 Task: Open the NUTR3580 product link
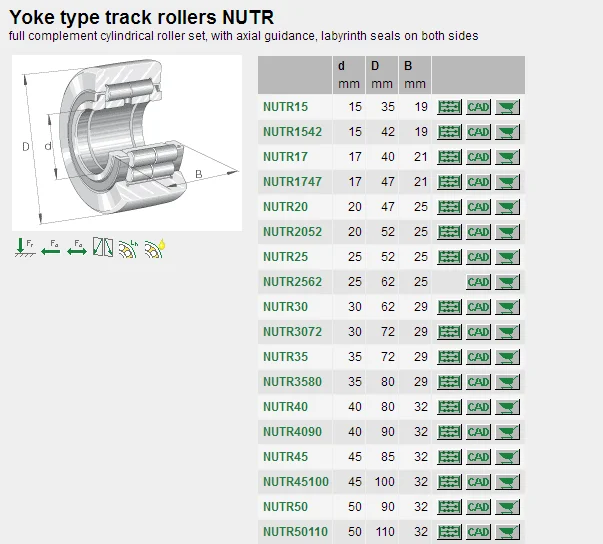[292, 382]
